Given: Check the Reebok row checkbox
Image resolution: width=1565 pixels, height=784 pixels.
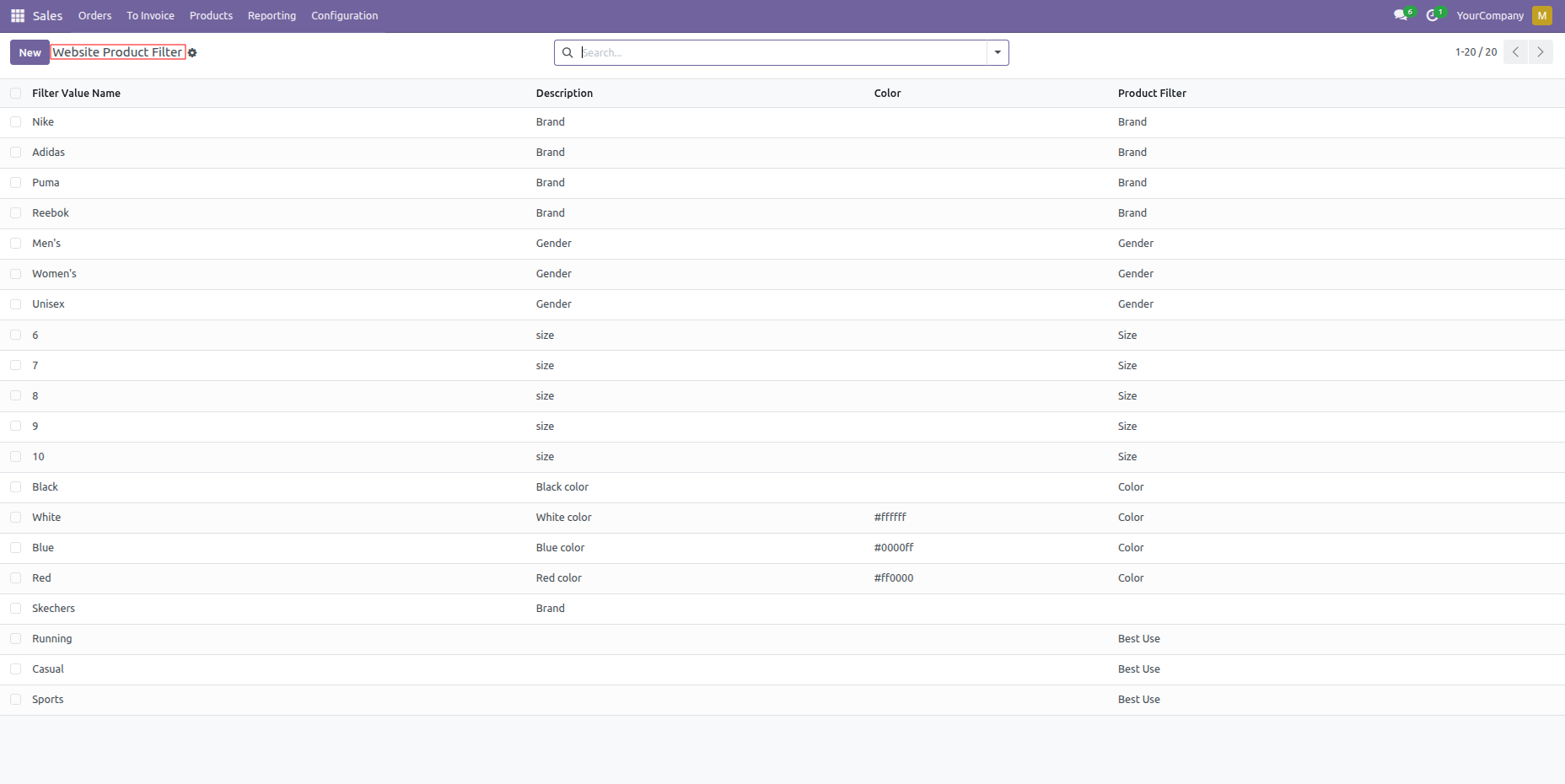Looking at the screenshot, I should pyautogui.click(x=16, y=213).
